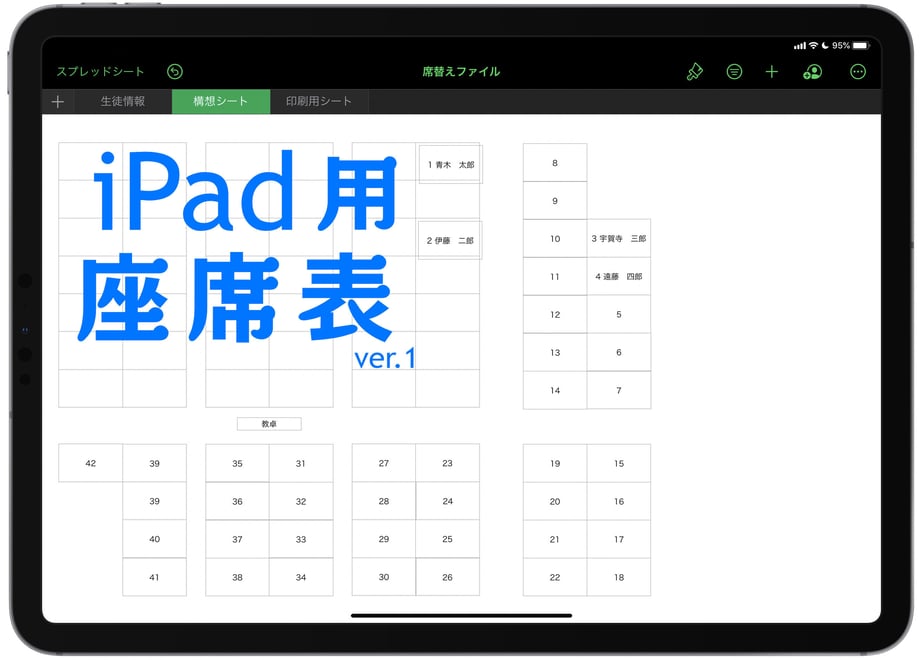
Task: Select seat cell 11
Action: point(555,276)
